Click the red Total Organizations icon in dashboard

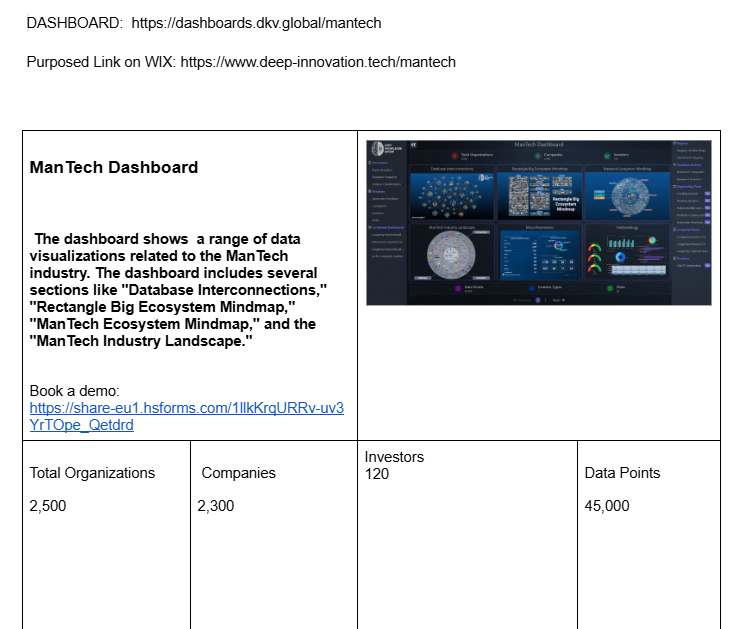click(455, 156)
